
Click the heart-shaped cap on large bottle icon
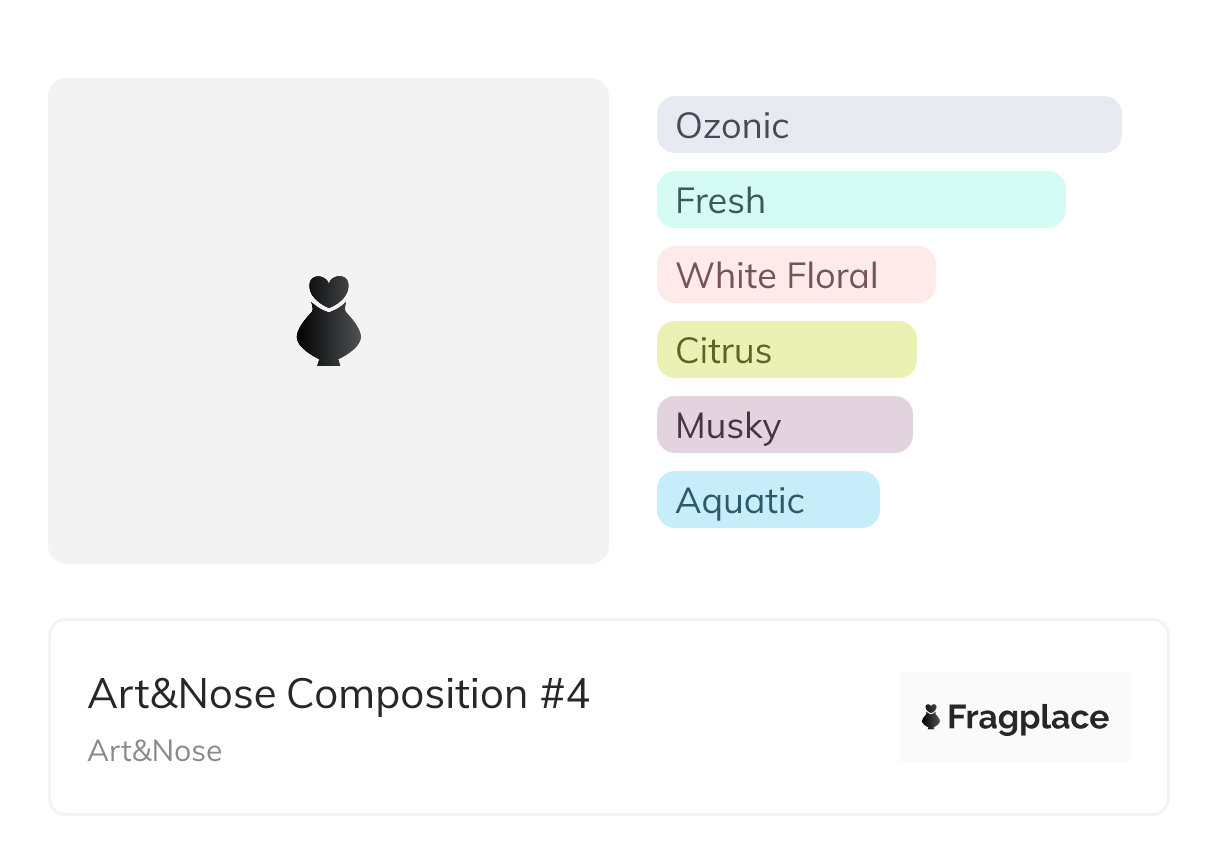point(328,290)
